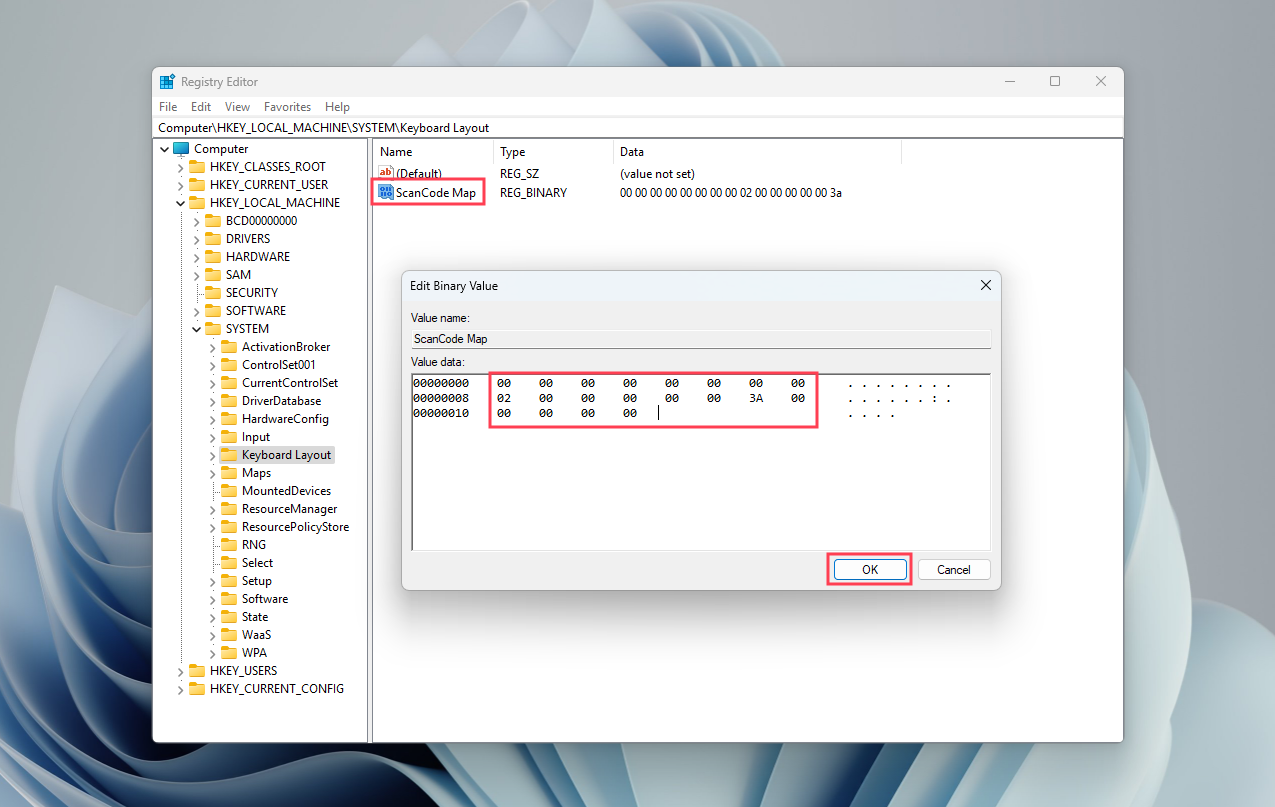Expand the HKEY_USERS node arrow
The width and height of the screenshot is (1275, 807).
181,671
